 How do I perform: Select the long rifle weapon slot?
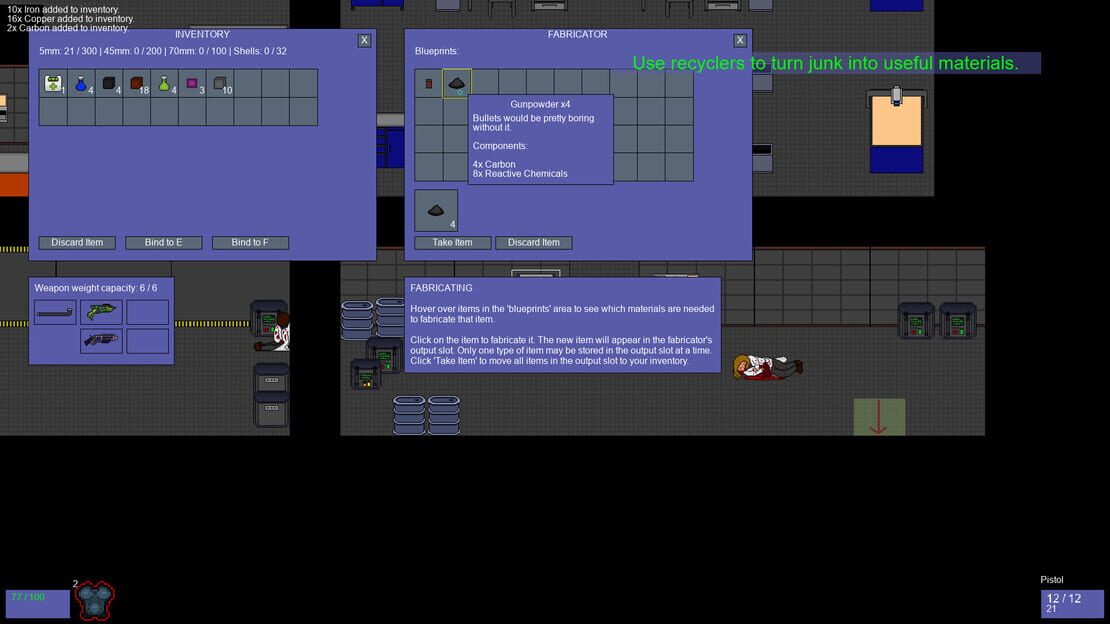tap(55, 312)
